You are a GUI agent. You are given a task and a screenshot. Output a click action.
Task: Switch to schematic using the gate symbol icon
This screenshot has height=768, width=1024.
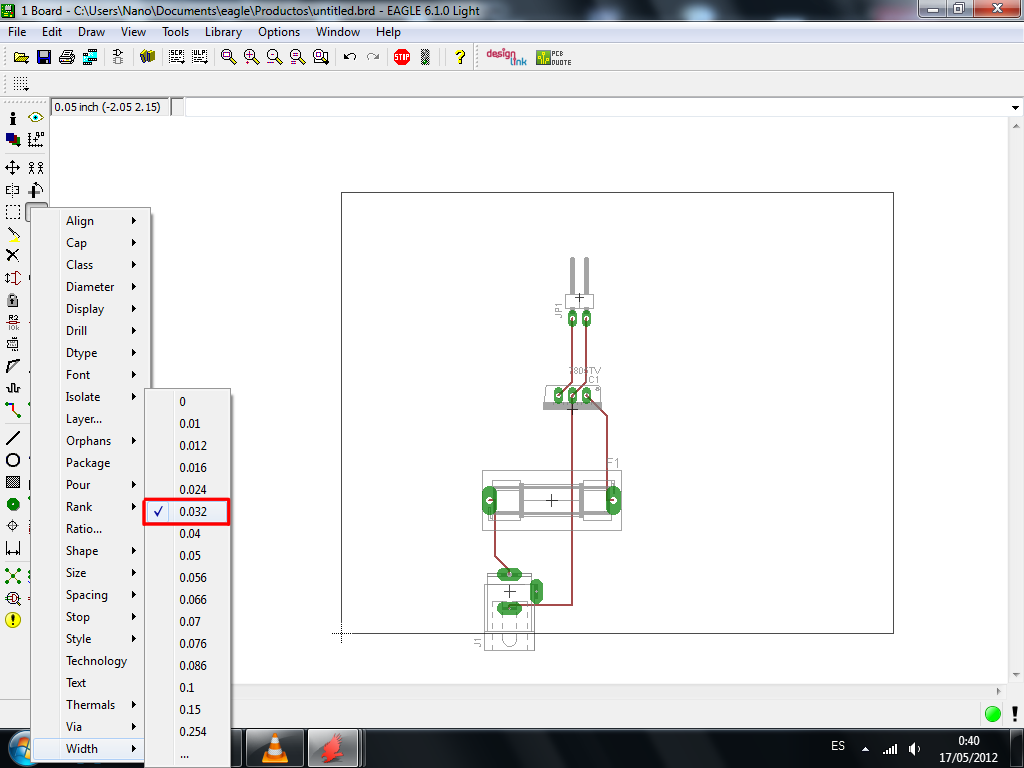pos(118,57)
